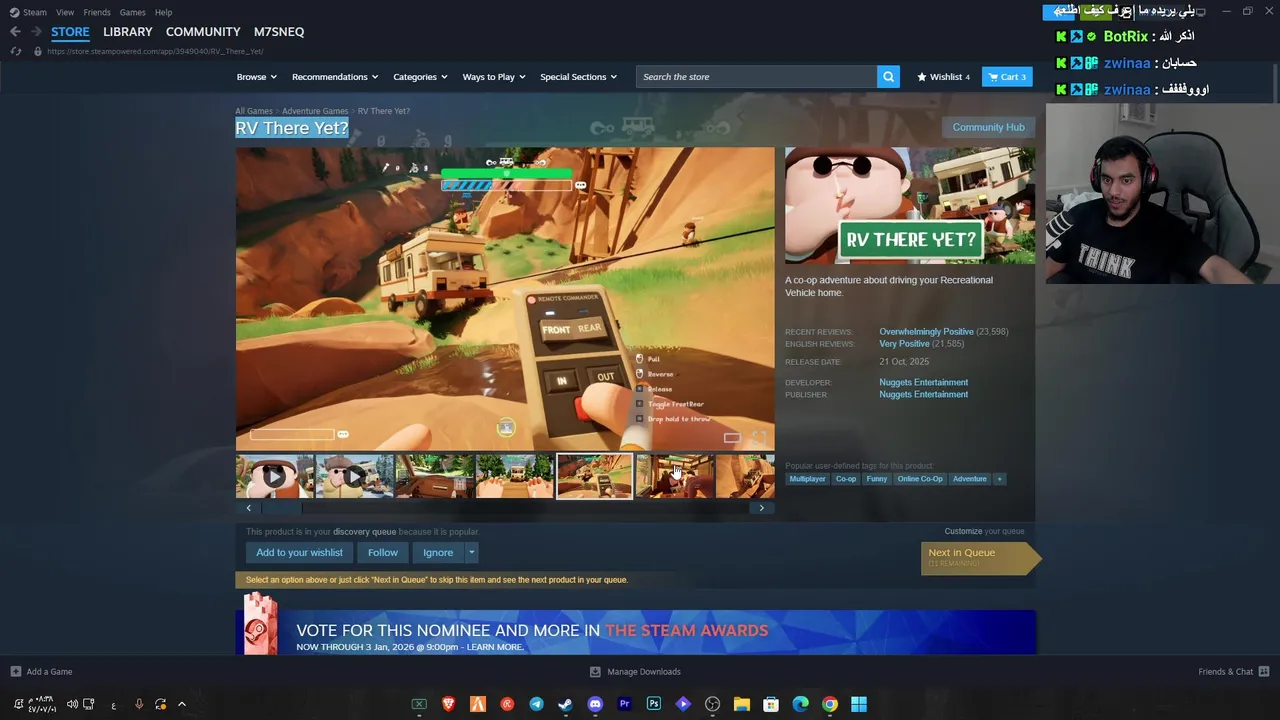1280x720 pixels.
Task: Open the Friends menu
Action: point(97,12)
